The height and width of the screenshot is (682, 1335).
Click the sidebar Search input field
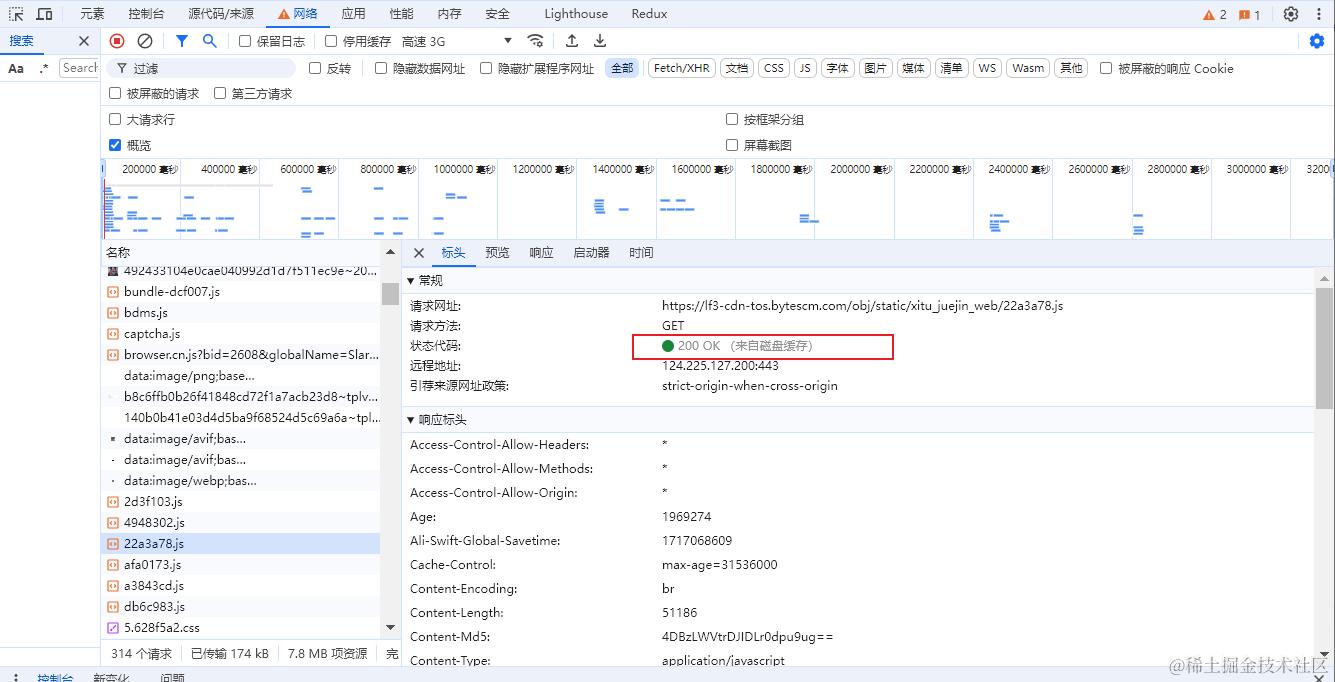[x=79, y=68]
